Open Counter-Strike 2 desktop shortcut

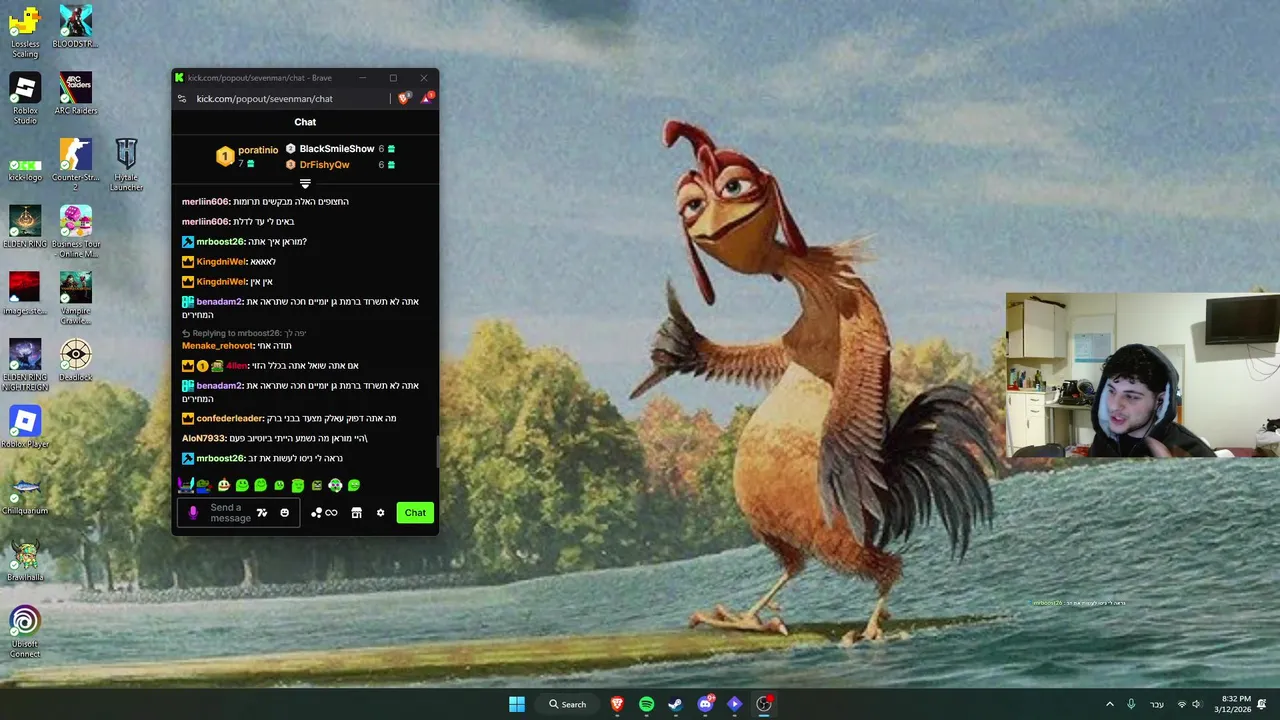(x=75, y=166)
